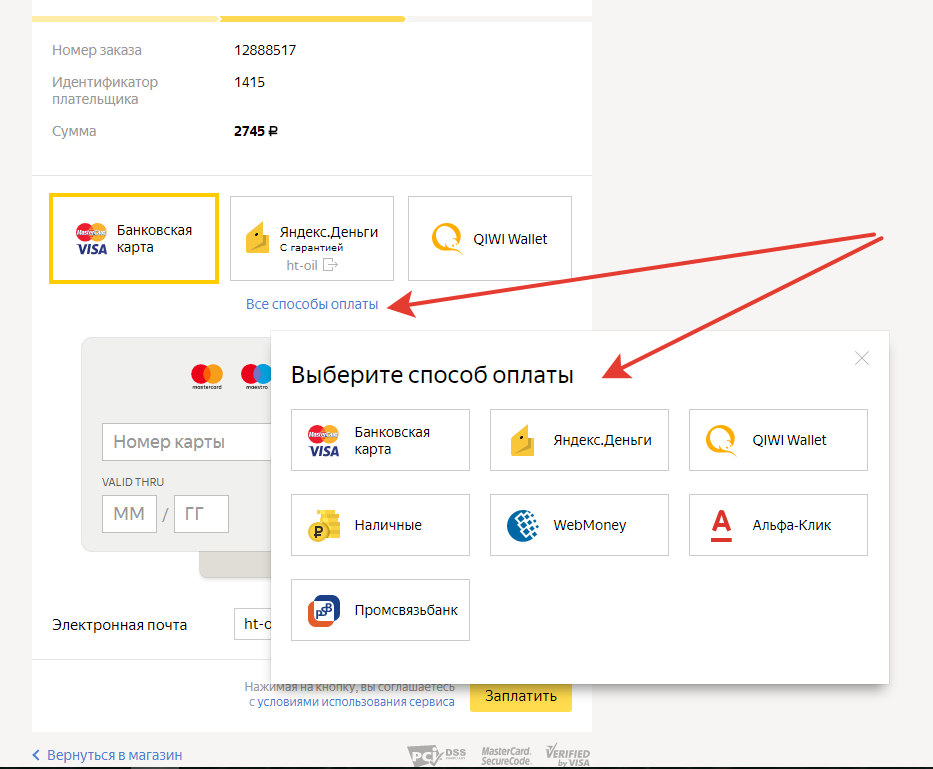
Task: Click the Сумма label
Action: click(x=74, y=131)
